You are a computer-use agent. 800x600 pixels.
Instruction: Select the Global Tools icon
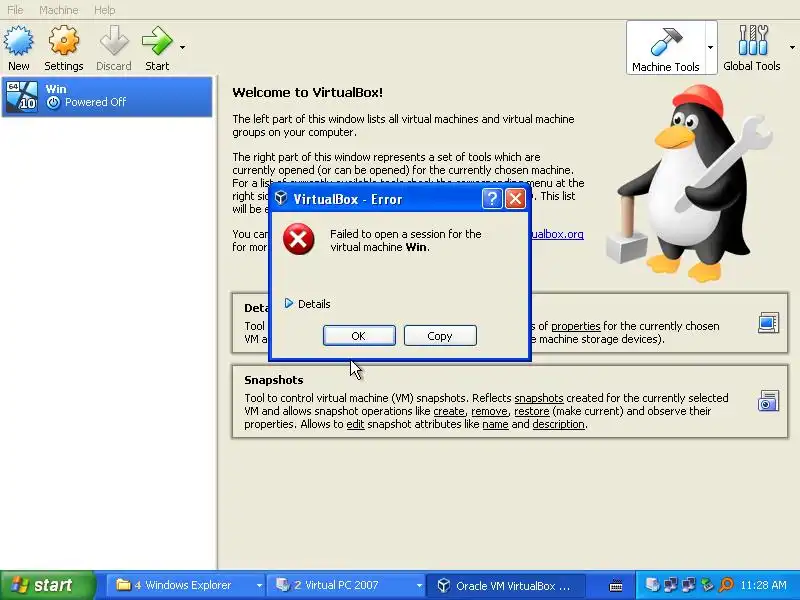753,41
